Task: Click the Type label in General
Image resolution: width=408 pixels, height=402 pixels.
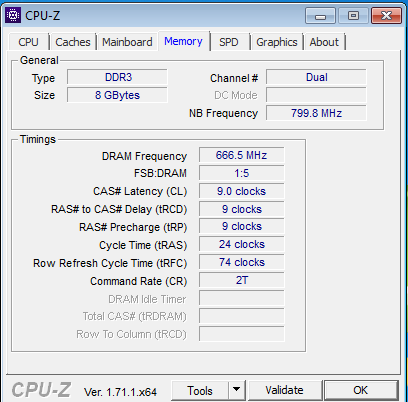Action: 43,79
